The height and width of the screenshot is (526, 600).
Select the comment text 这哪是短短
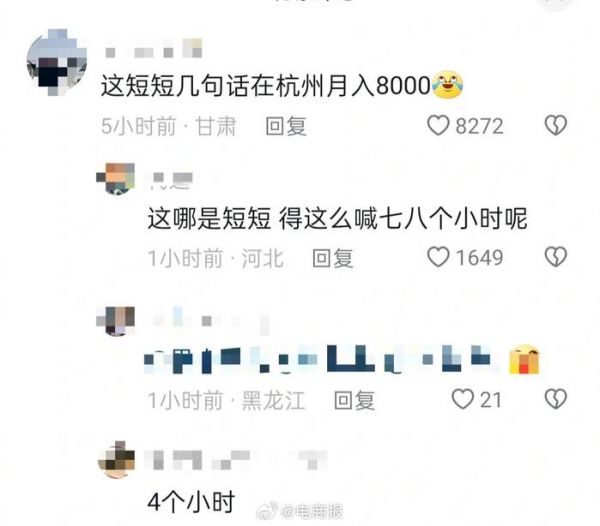[209, 219]
